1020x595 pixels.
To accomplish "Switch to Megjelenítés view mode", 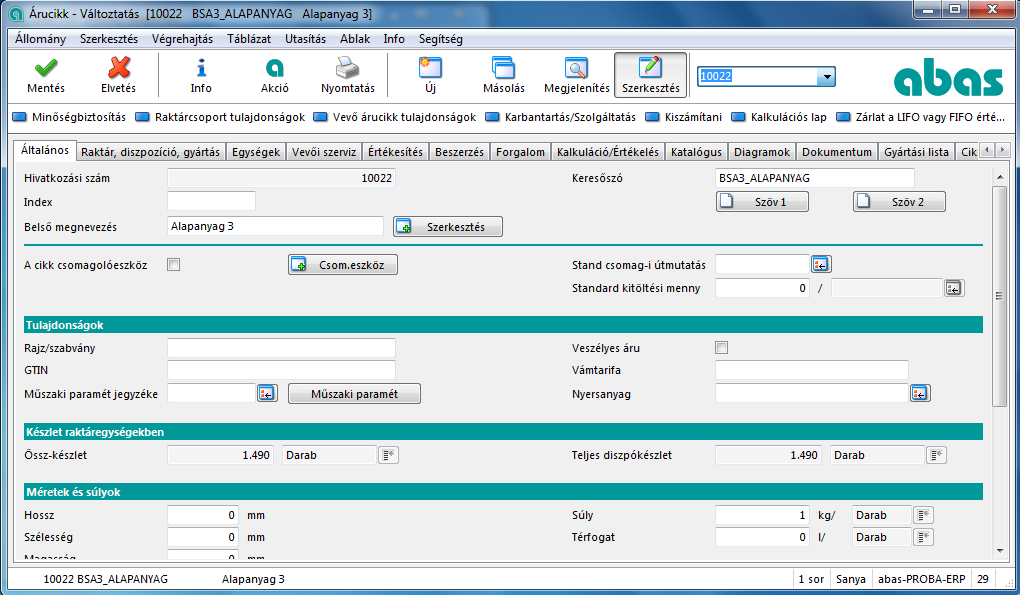I will click(x=576, y=75).
